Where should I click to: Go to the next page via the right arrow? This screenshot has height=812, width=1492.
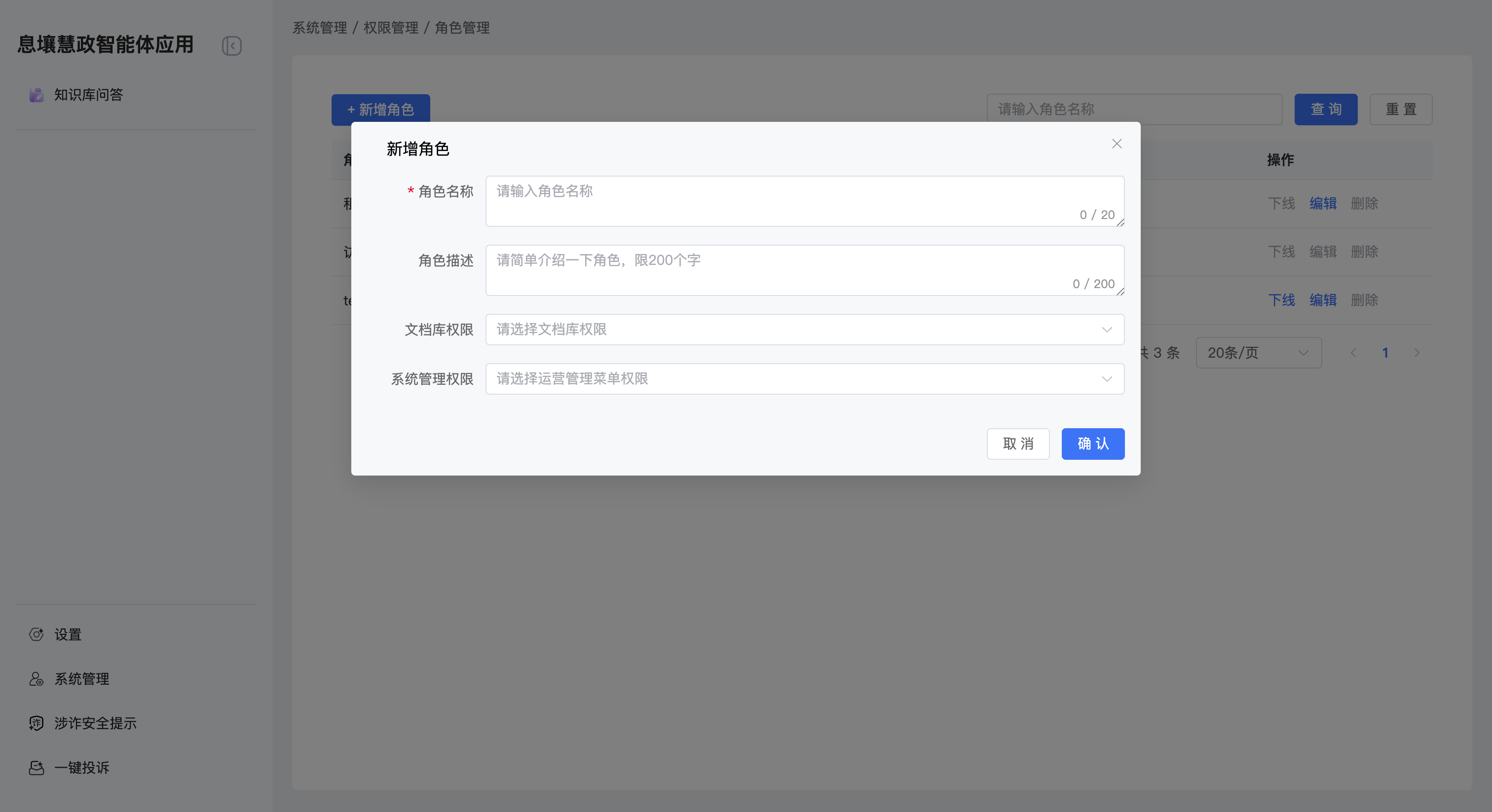[1417, 353]
